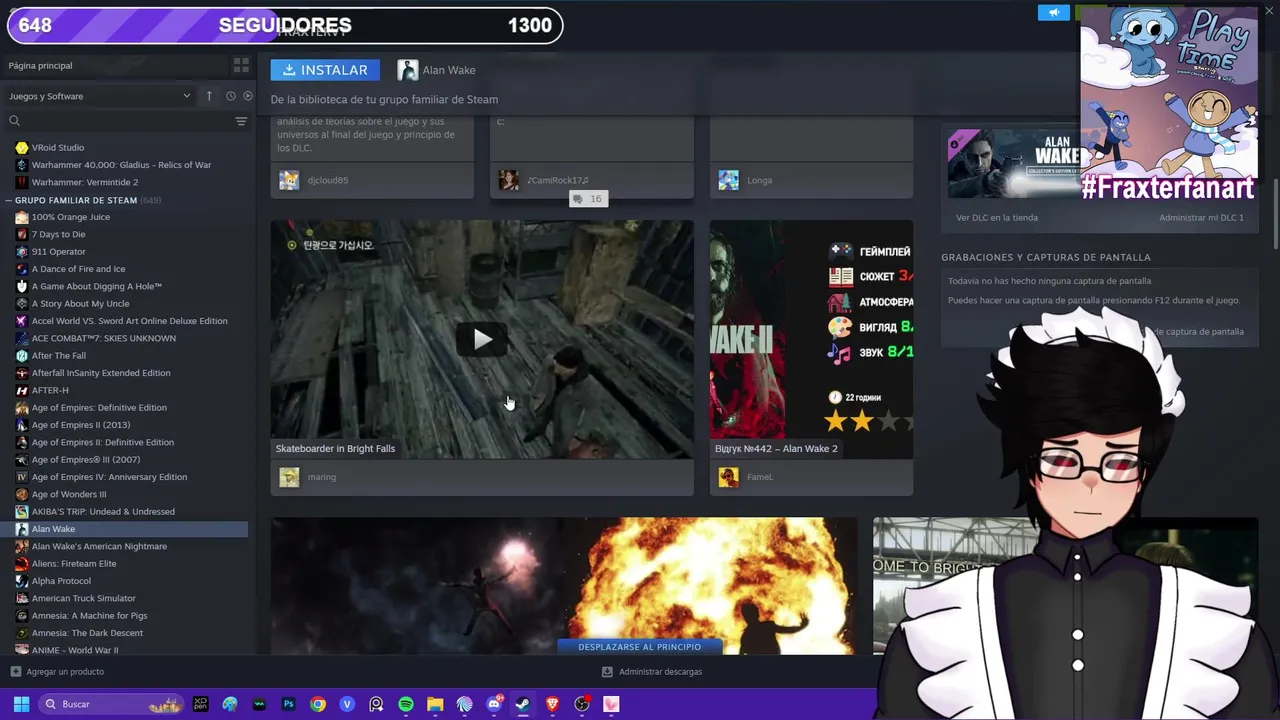Click the recent activity clock filter icon

[230, 96]
